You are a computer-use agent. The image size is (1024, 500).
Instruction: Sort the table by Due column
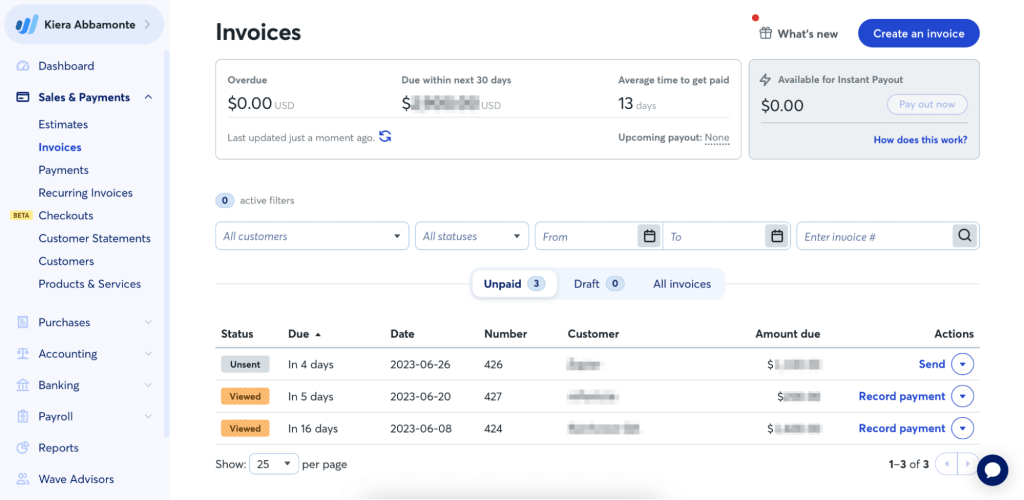click(x=304, y=334)
